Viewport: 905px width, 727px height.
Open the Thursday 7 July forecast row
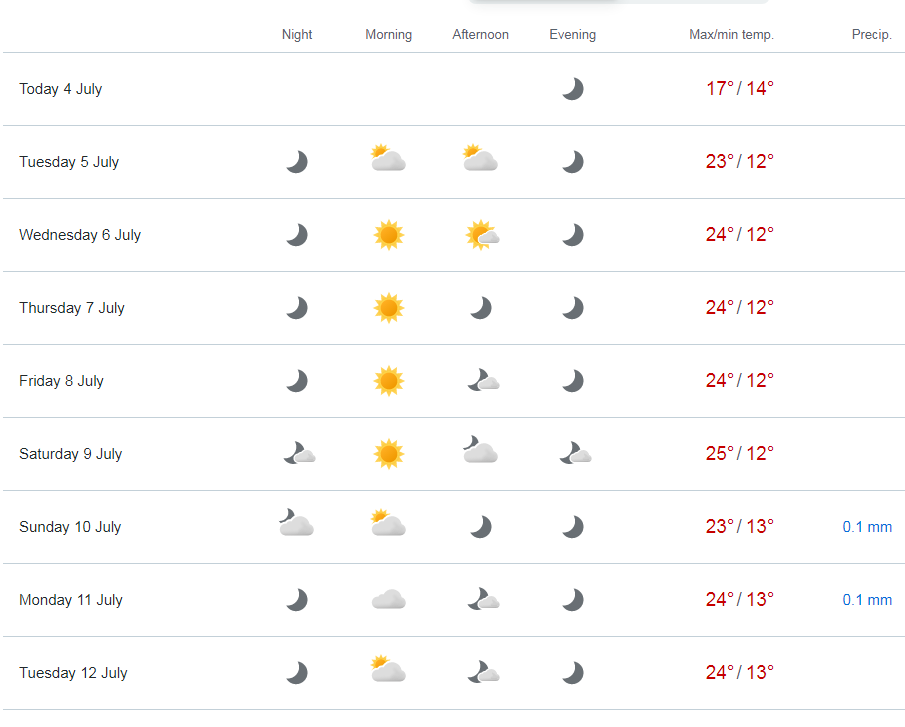(x=454, y=308)
